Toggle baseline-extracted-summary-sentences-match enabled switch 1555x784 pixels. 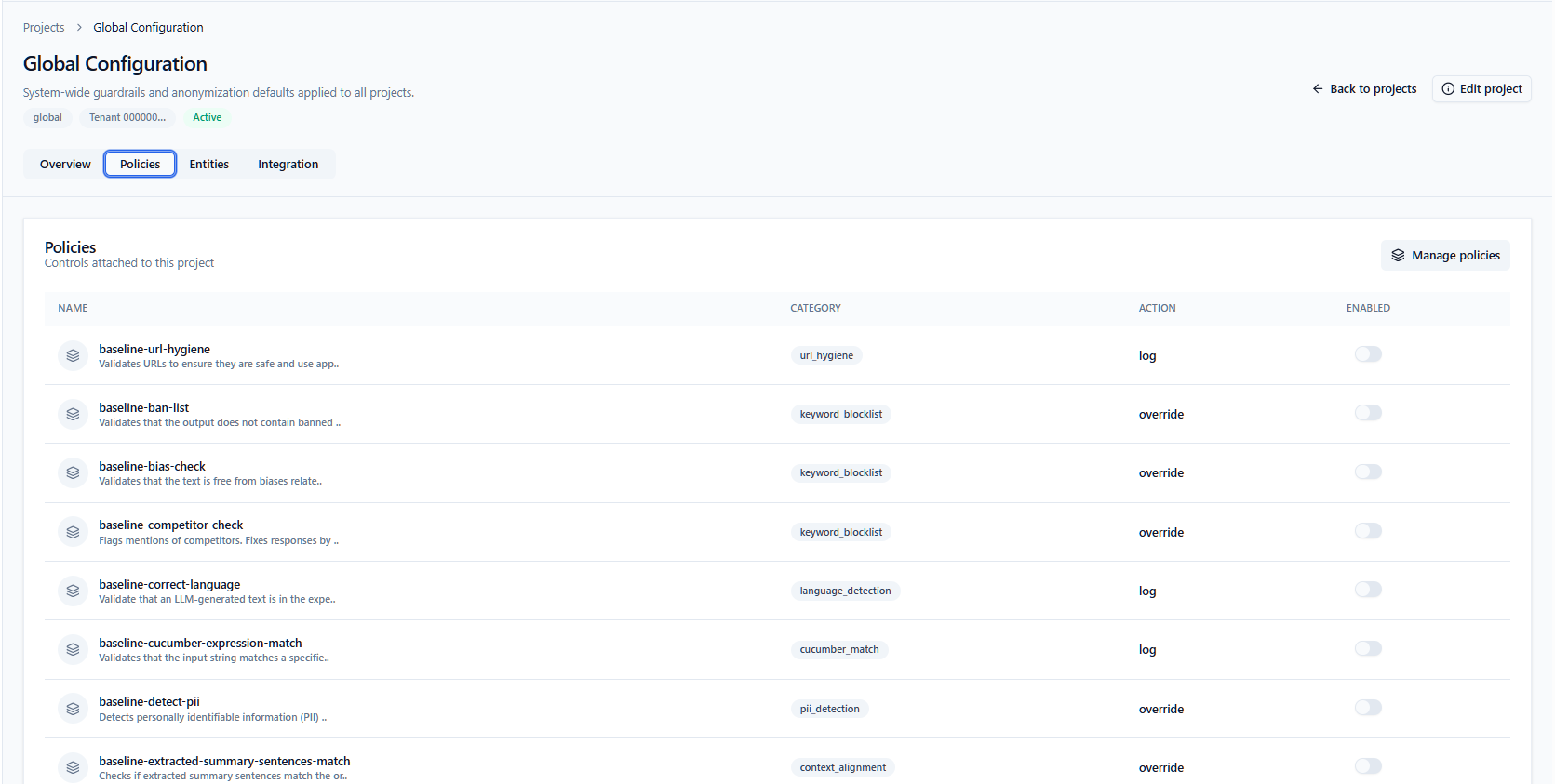1368,766
